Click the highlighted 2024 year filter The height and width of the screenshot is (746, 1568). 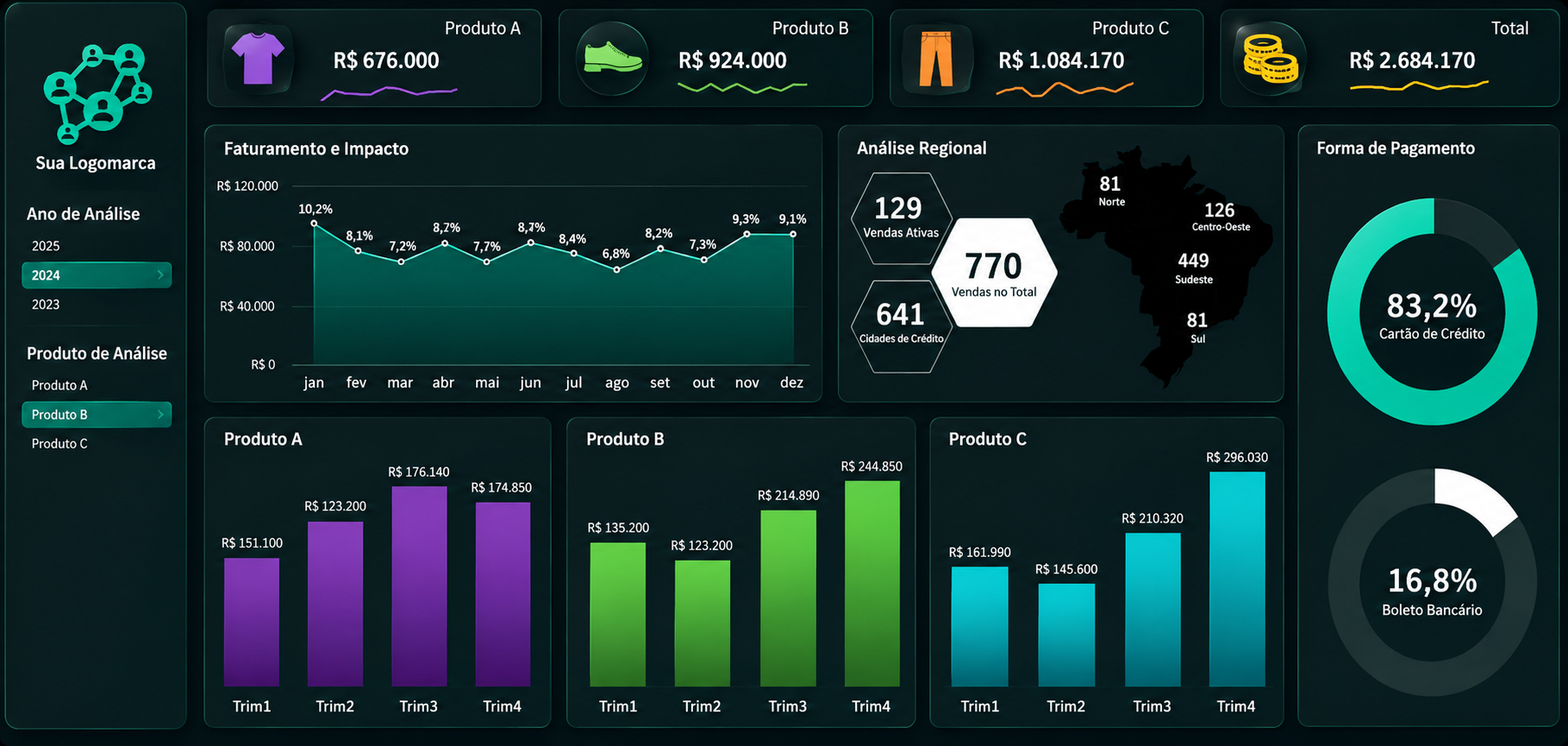pyautogui.click(x=97, y=275)
